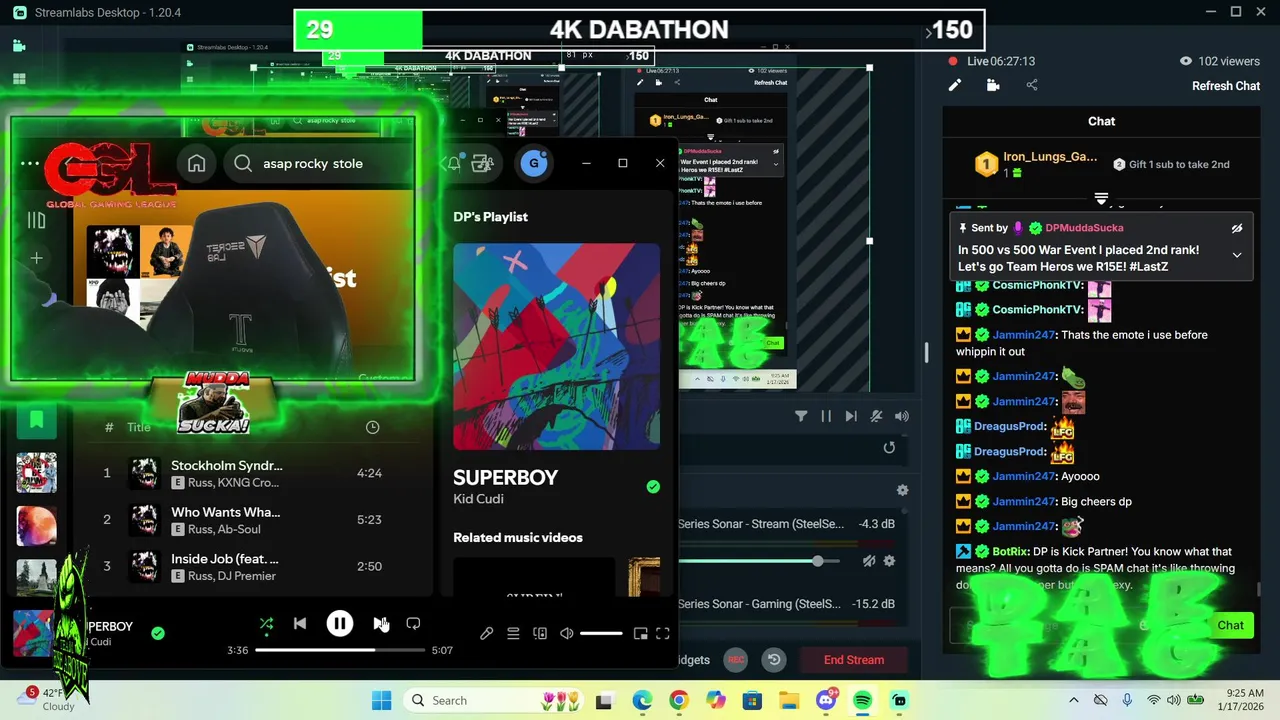
Task: Mute Sonar Stream audio source
Action: 869,561
